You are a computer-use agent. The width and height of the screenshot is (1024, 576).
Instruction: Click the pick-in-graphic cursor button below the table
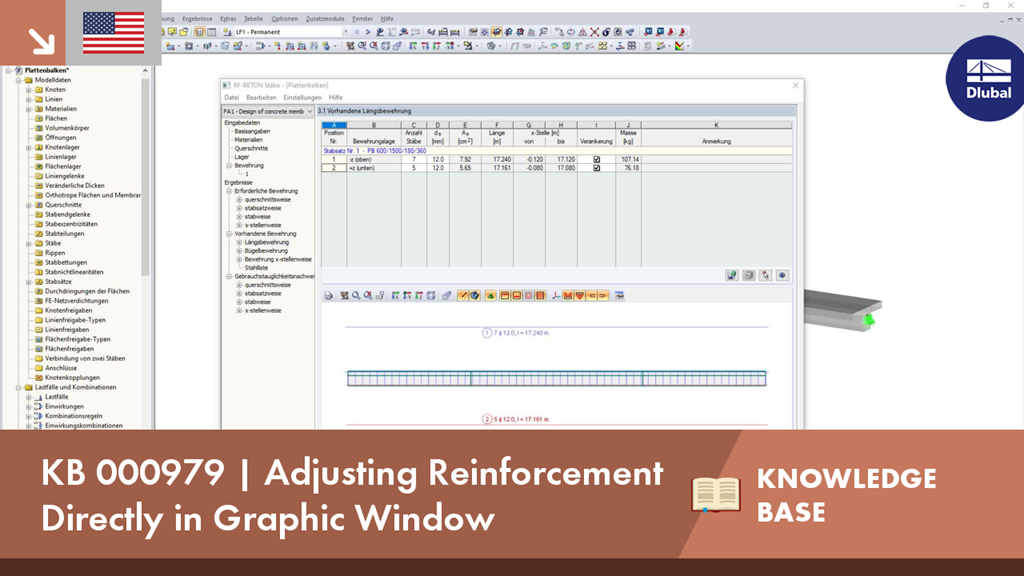[765, 276]
